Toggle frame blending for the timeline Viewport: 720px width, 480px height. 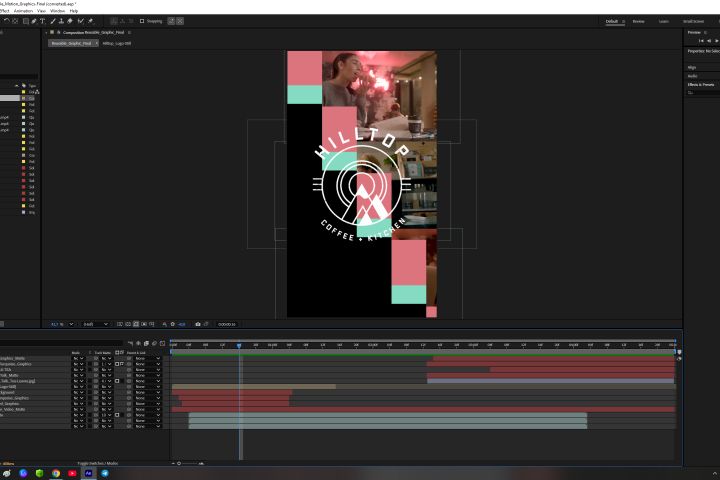tap(146, 344)
